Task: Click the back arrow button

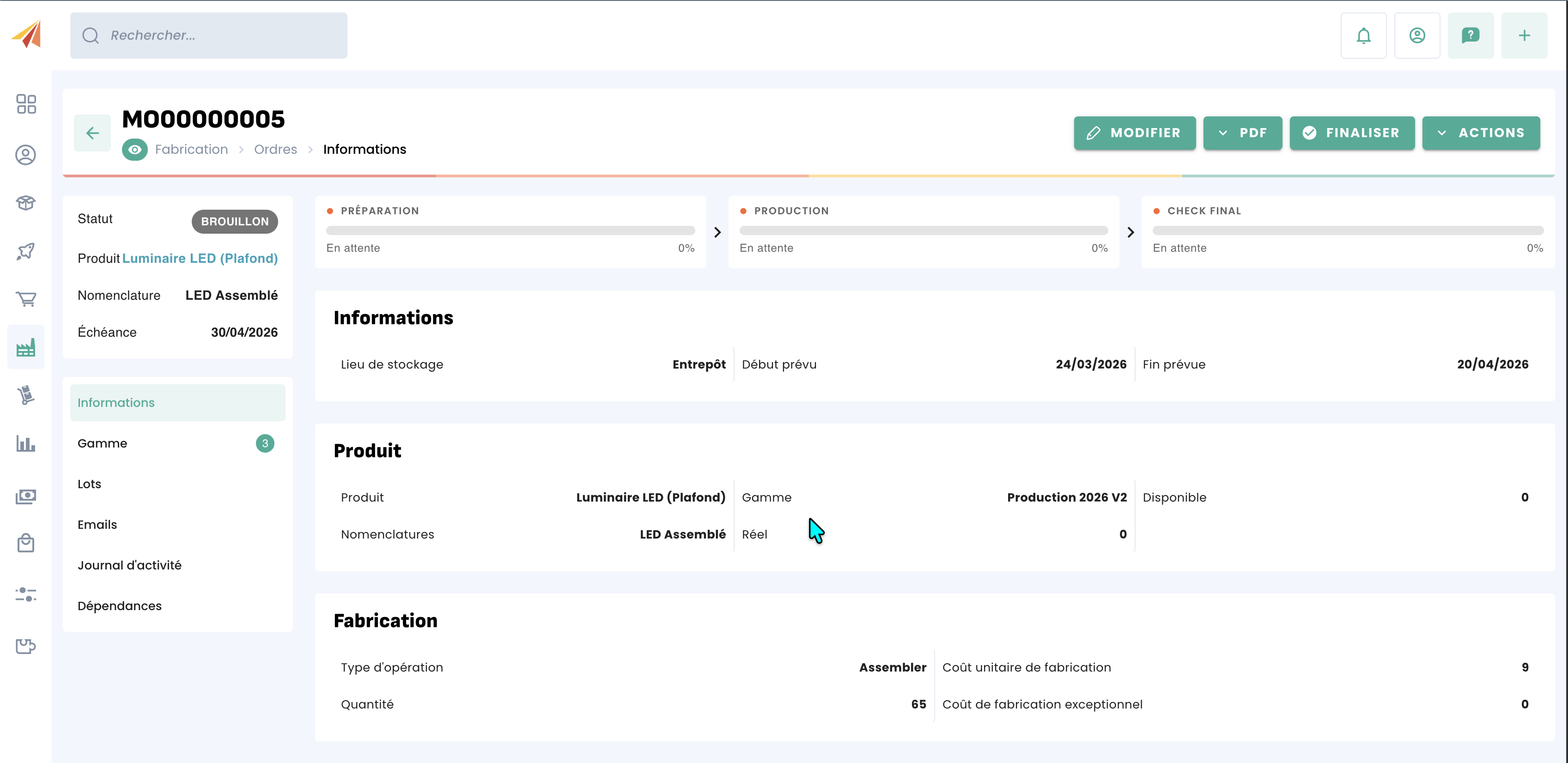Action: [92, 133]
